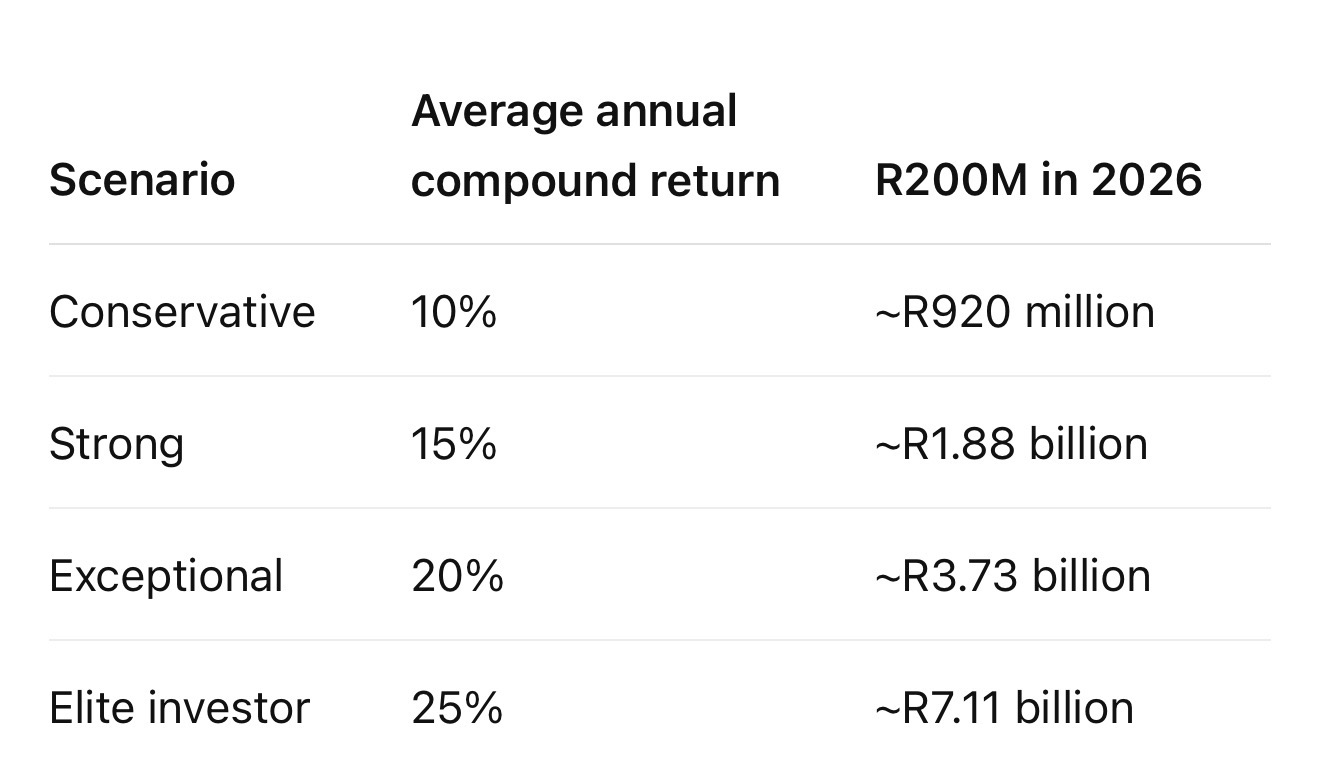Click the Scenario column header
The height and width of the screenshot is (767, 1320).
tap(142, 180)
